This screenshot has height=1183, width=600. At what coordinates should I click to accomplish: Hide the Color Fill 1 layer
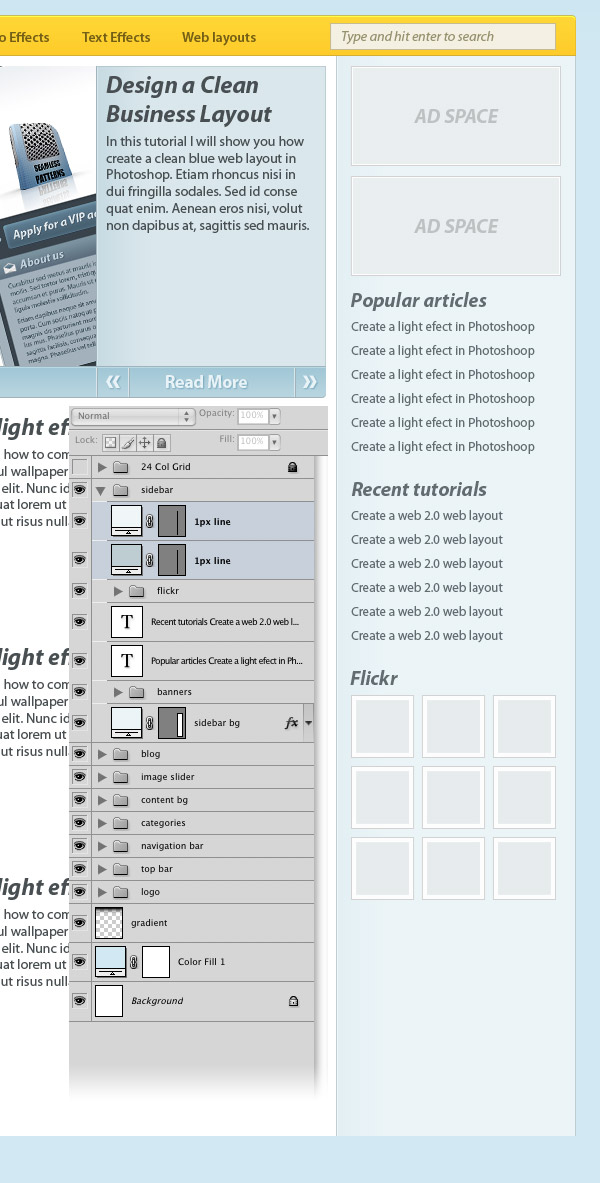click(79, 962)
